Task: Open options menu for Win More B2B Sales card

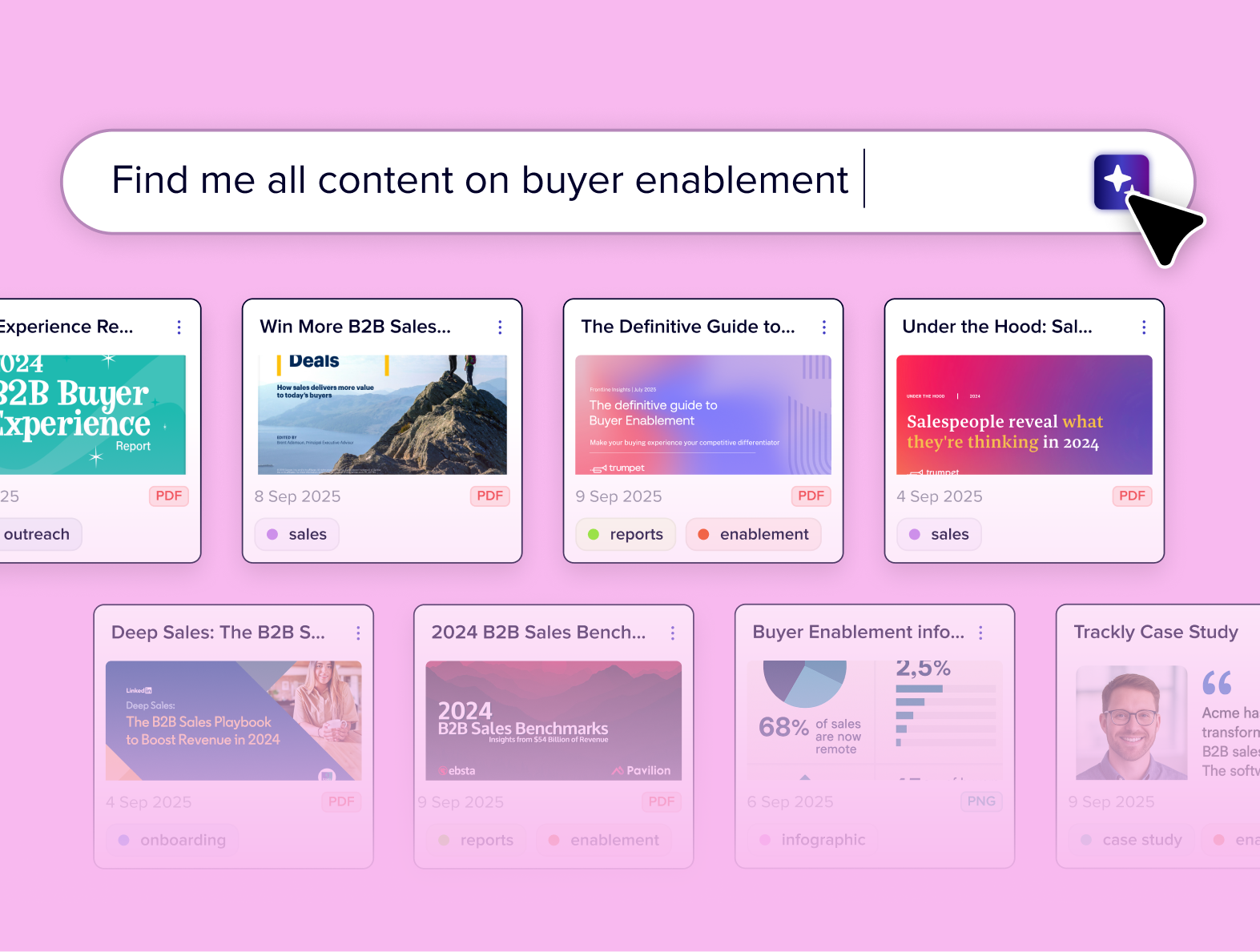Action: [500, 327]
